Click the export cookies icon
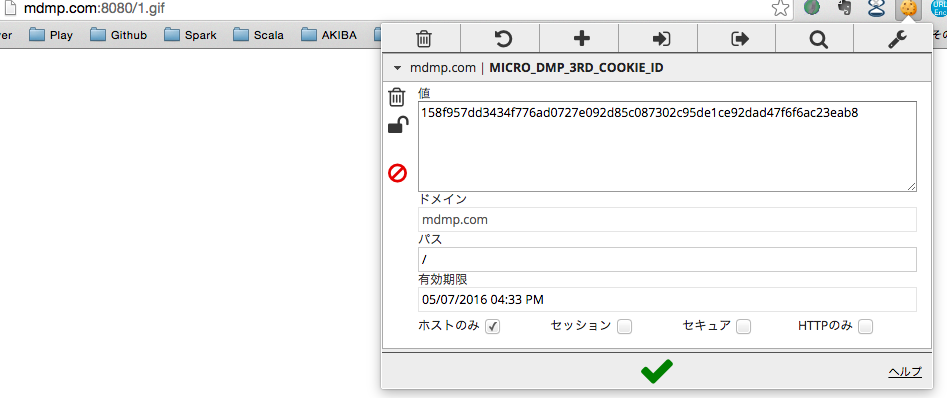 click(740, 39)
